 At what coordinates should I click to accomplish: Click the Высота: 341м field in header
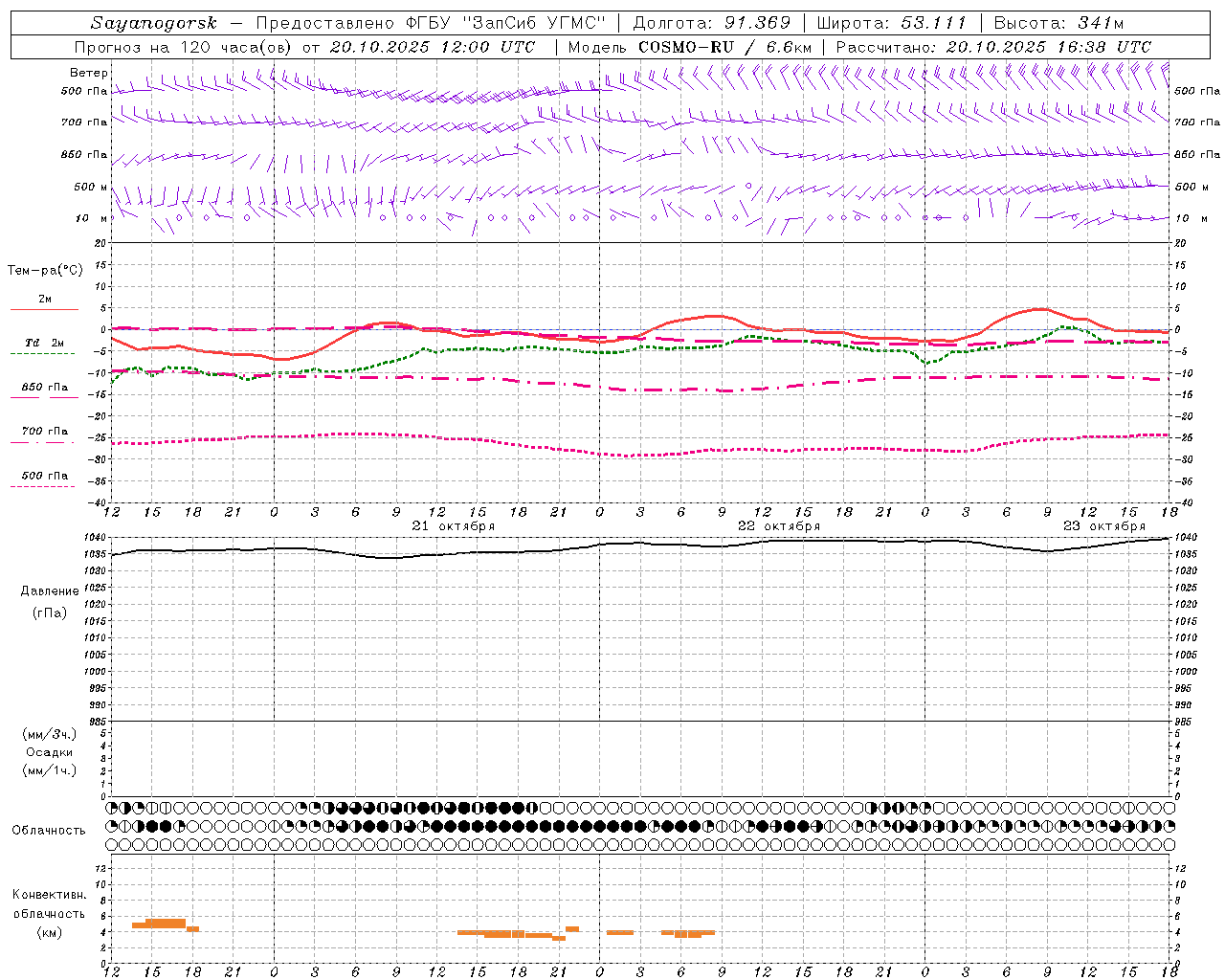tap(1058, 23)
